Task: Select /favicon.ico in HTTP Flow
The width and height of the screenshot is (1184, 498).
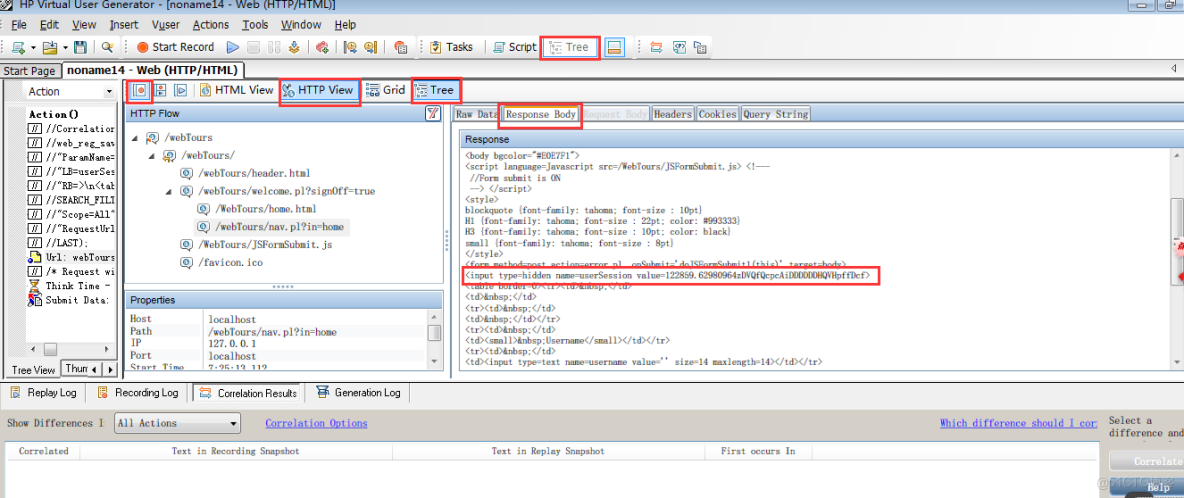Action: pos(230,263)
